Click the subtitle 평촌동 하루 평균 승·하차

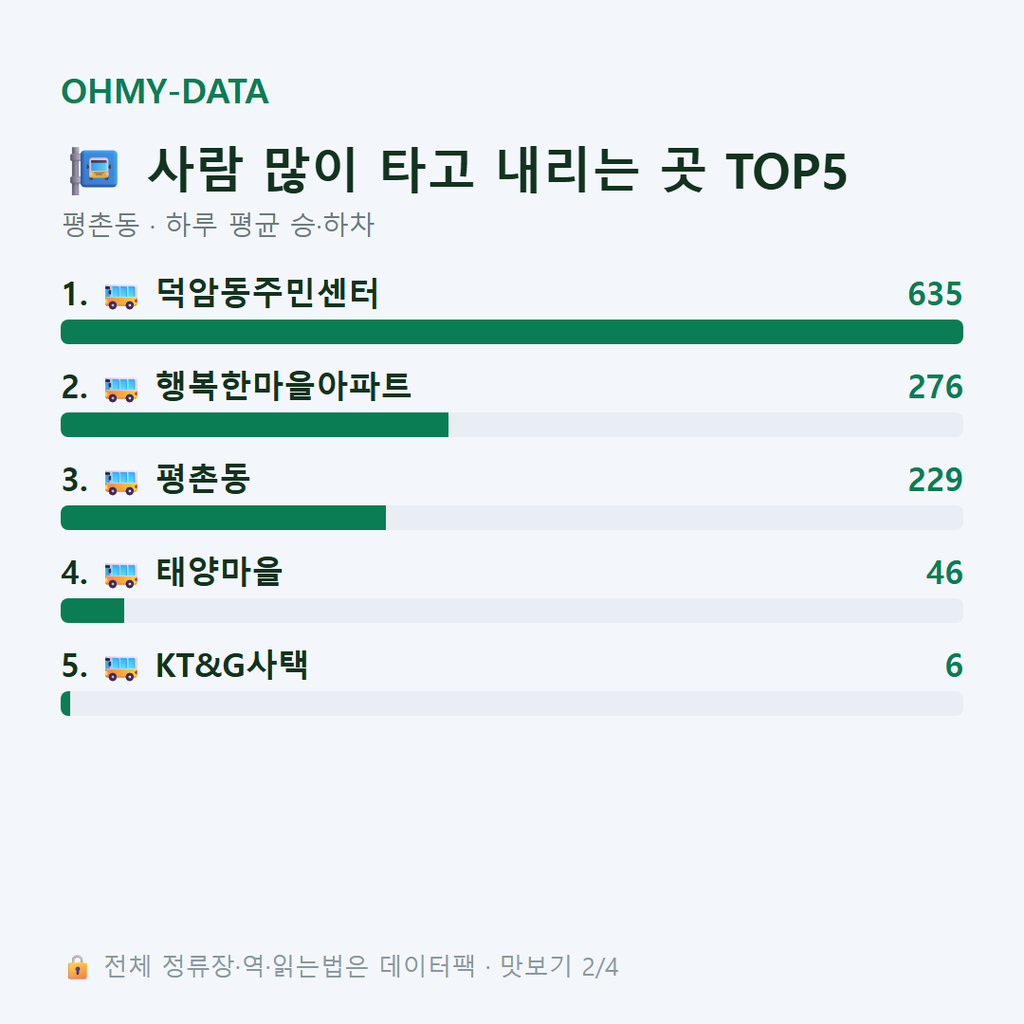[218, 225]
